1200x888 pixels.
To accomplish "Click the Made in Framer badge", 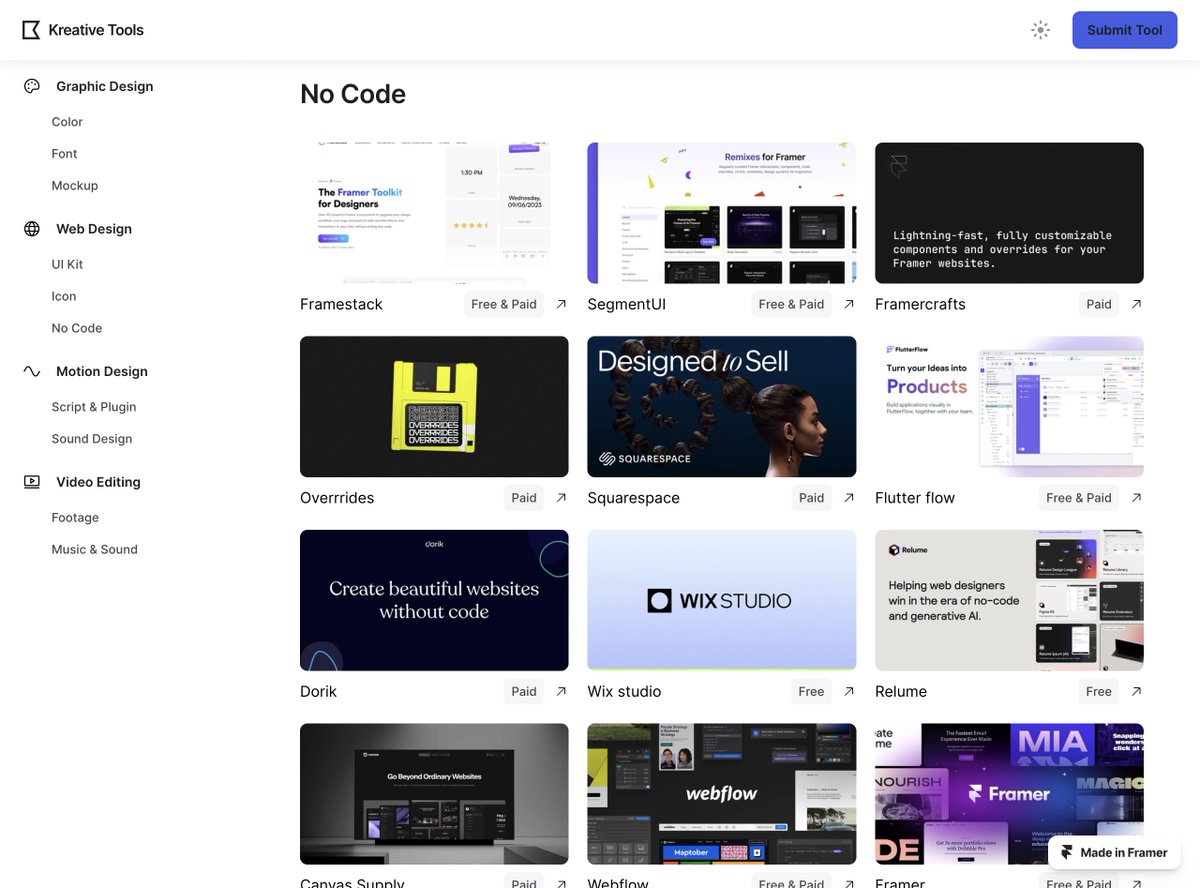I will click(1115, 852).
